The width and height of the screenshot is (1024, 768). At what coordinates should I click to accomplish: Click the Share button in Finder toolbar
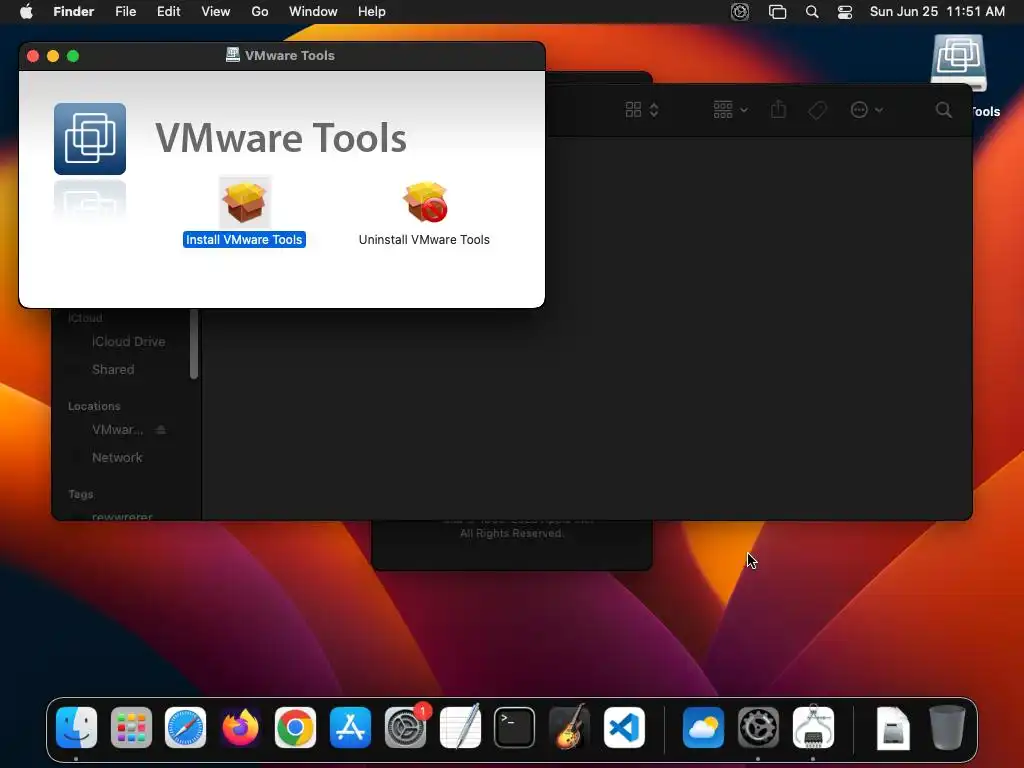point(778,110)
